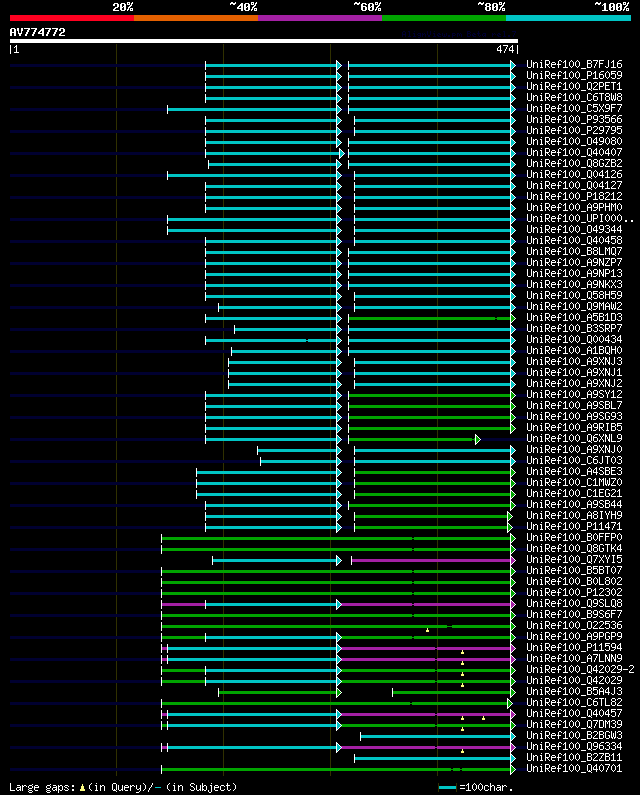Click the B2BGW3 cyan alignment bar
The height and width of the screenshot is (795, 640).
436,736
